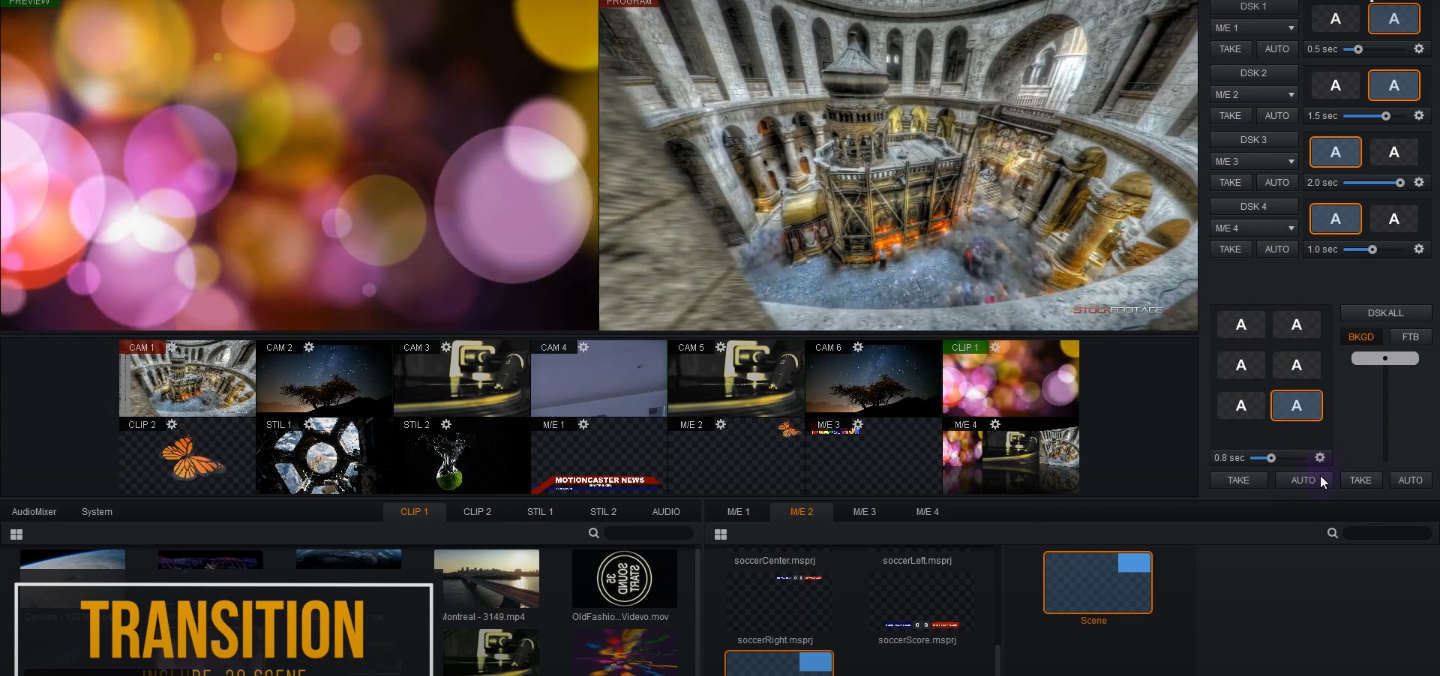Enable FTB fade to black
The image size is (1440, 676).
coord(1410,336)
